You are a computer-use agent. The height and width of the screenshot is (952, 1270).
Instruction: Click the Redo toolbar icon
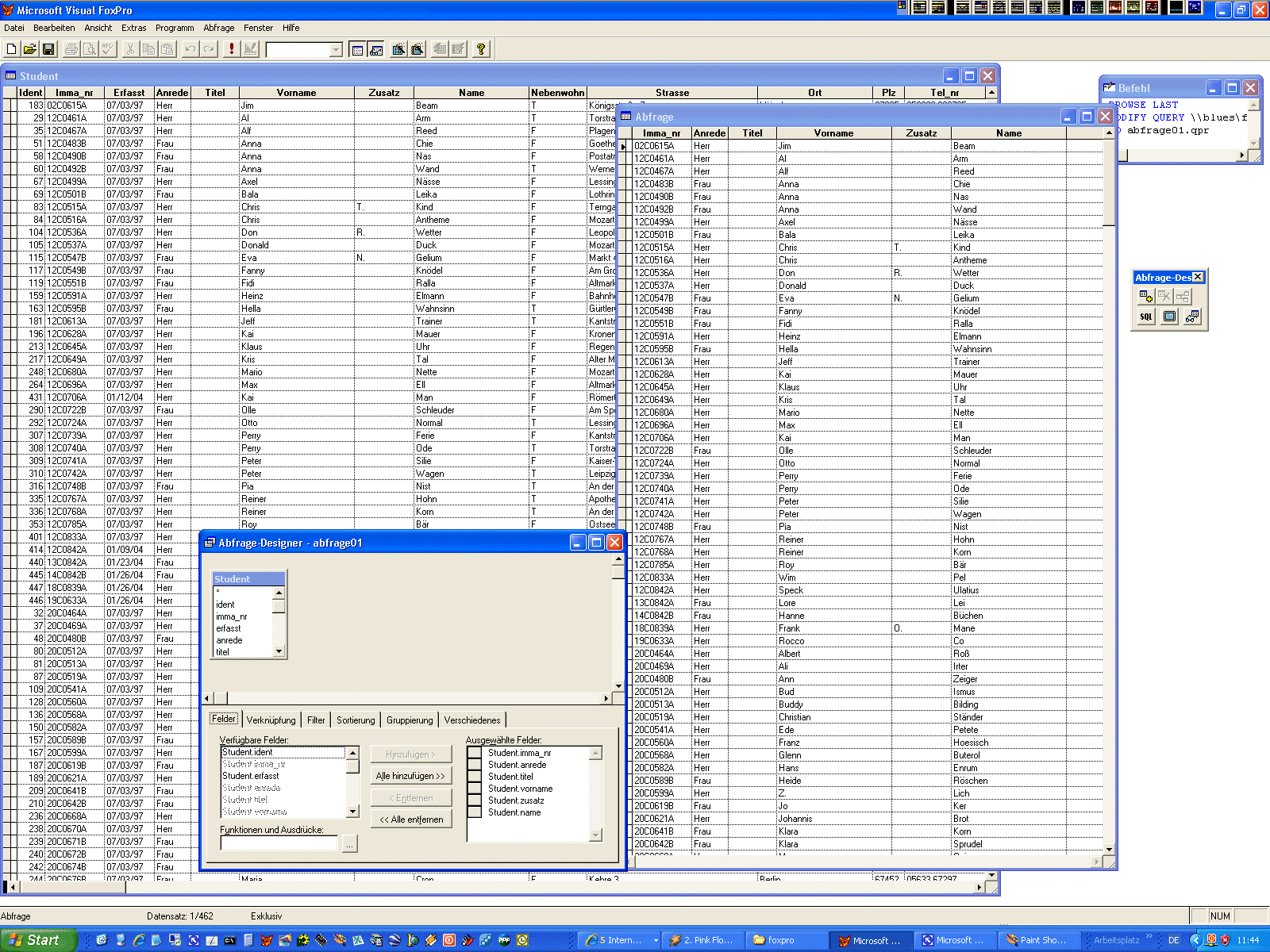(x=209, y=49)
